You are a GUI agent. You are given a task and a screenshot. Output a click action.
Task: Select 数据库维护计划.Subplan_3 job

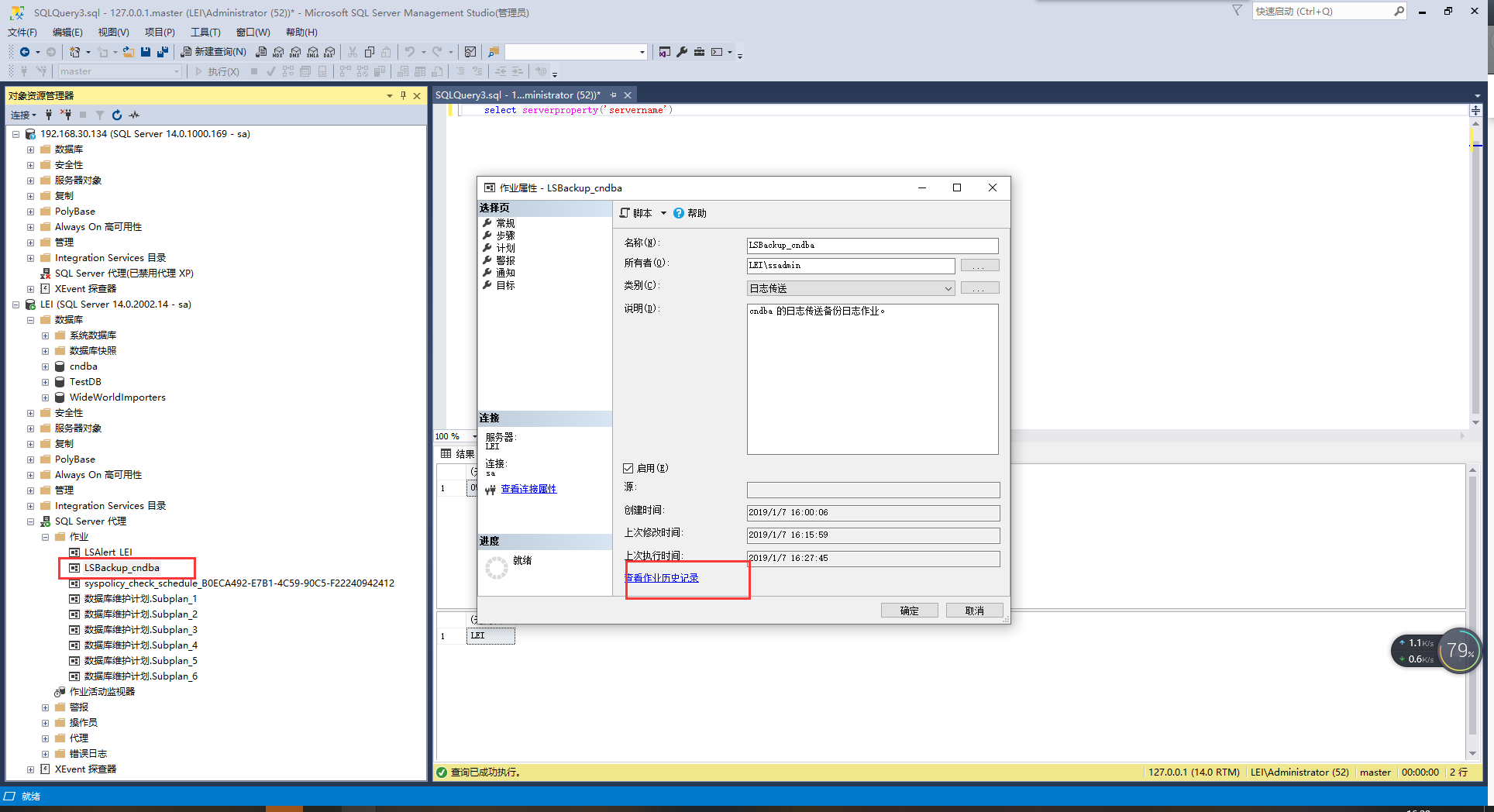pos(140,630)
